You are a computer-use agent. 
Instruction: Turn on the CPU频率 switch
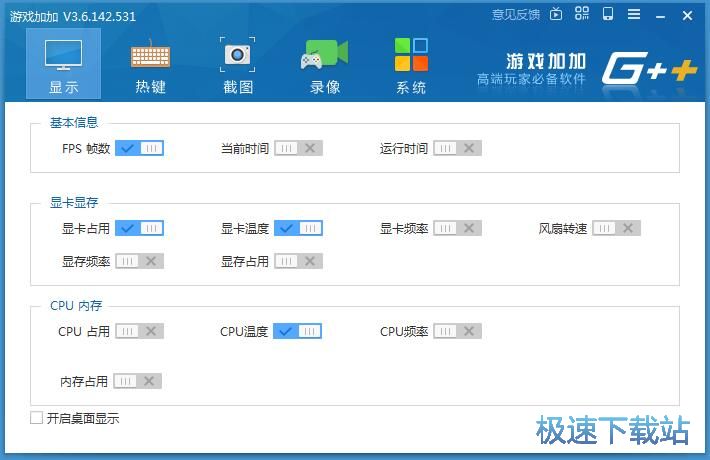[457, 331]
